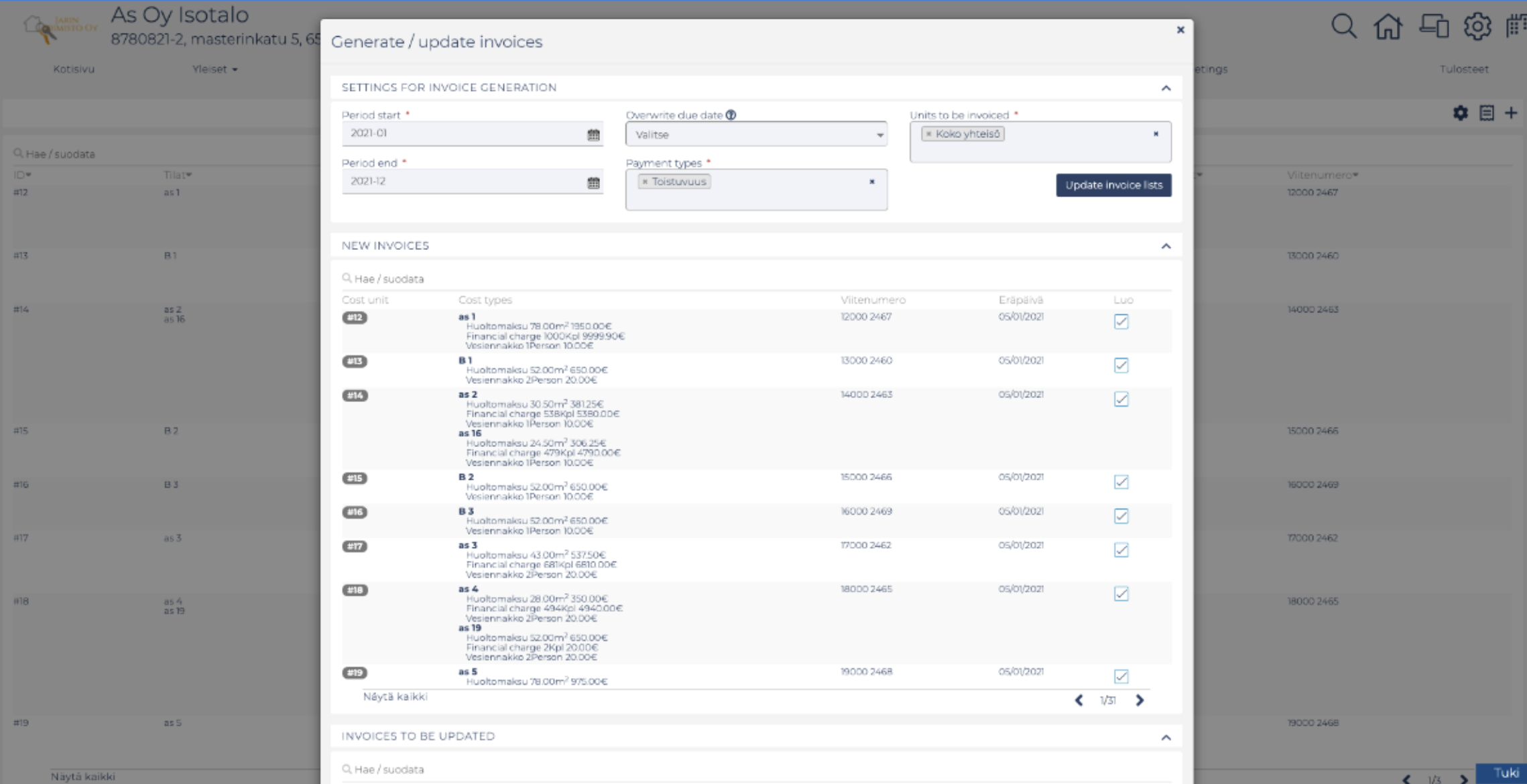The width and height of the screenshot is (1527, 784).
Task: Clear all payment types
Action: [x=871, y=182]
